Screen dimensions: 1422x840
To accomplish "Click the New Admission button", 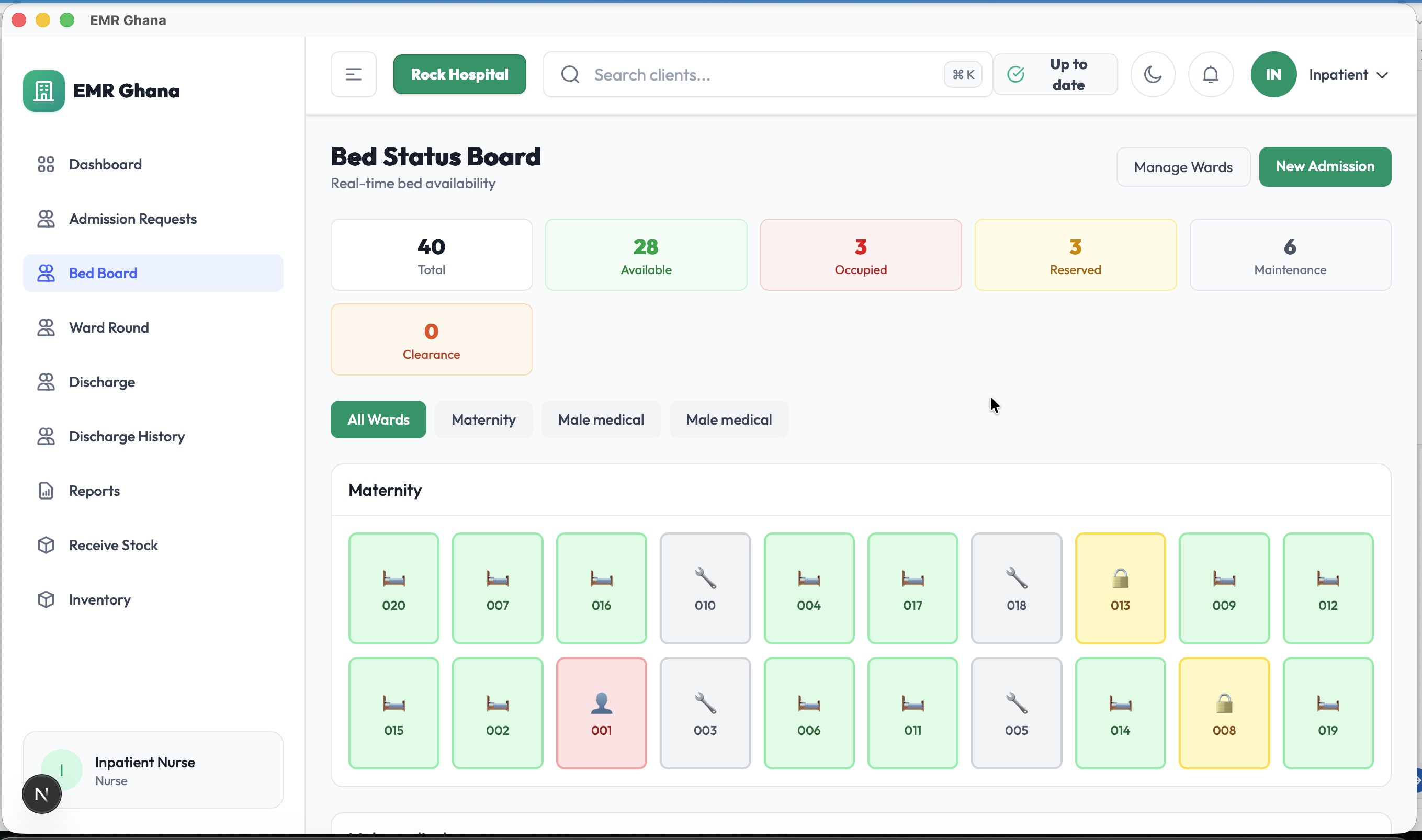I will click(x=1325, y=166).
